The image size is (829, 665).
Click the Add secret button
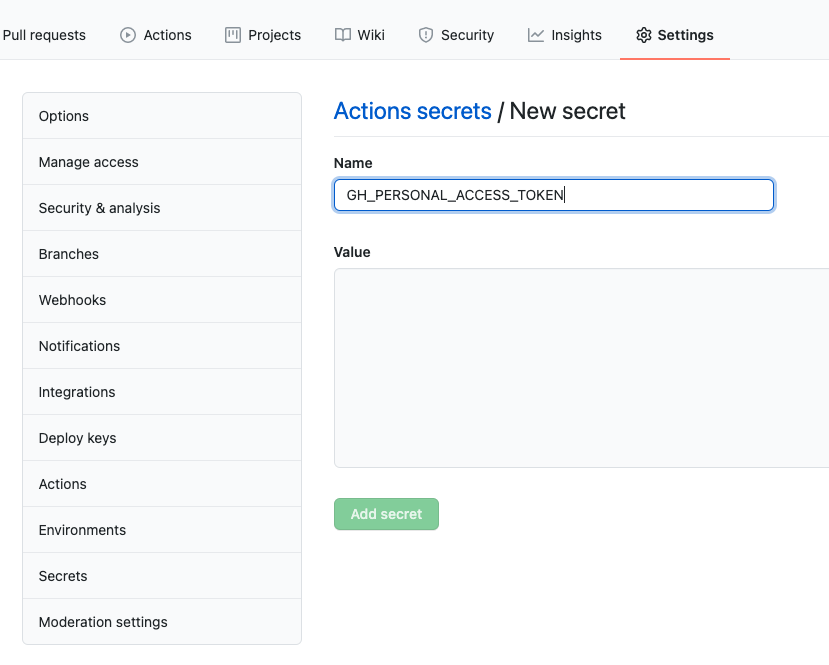(x=386, y=514)
